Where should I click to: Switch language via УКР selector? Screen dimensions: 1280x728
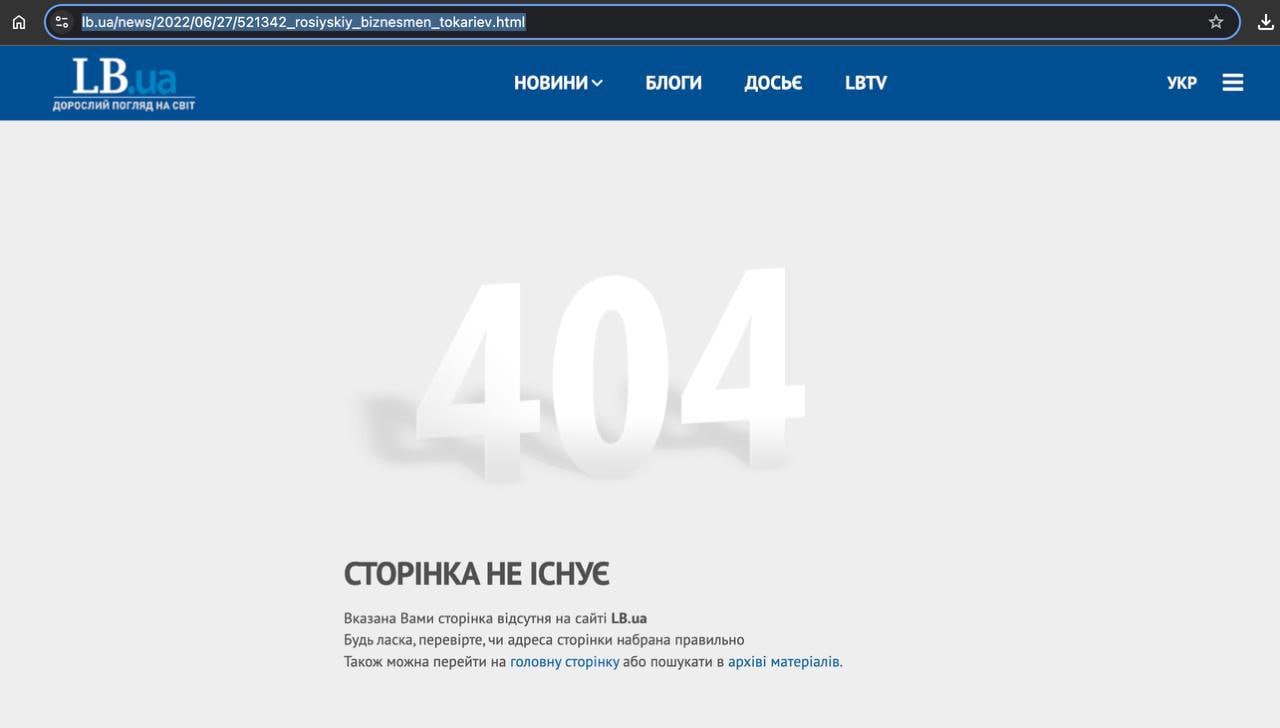1182,83
